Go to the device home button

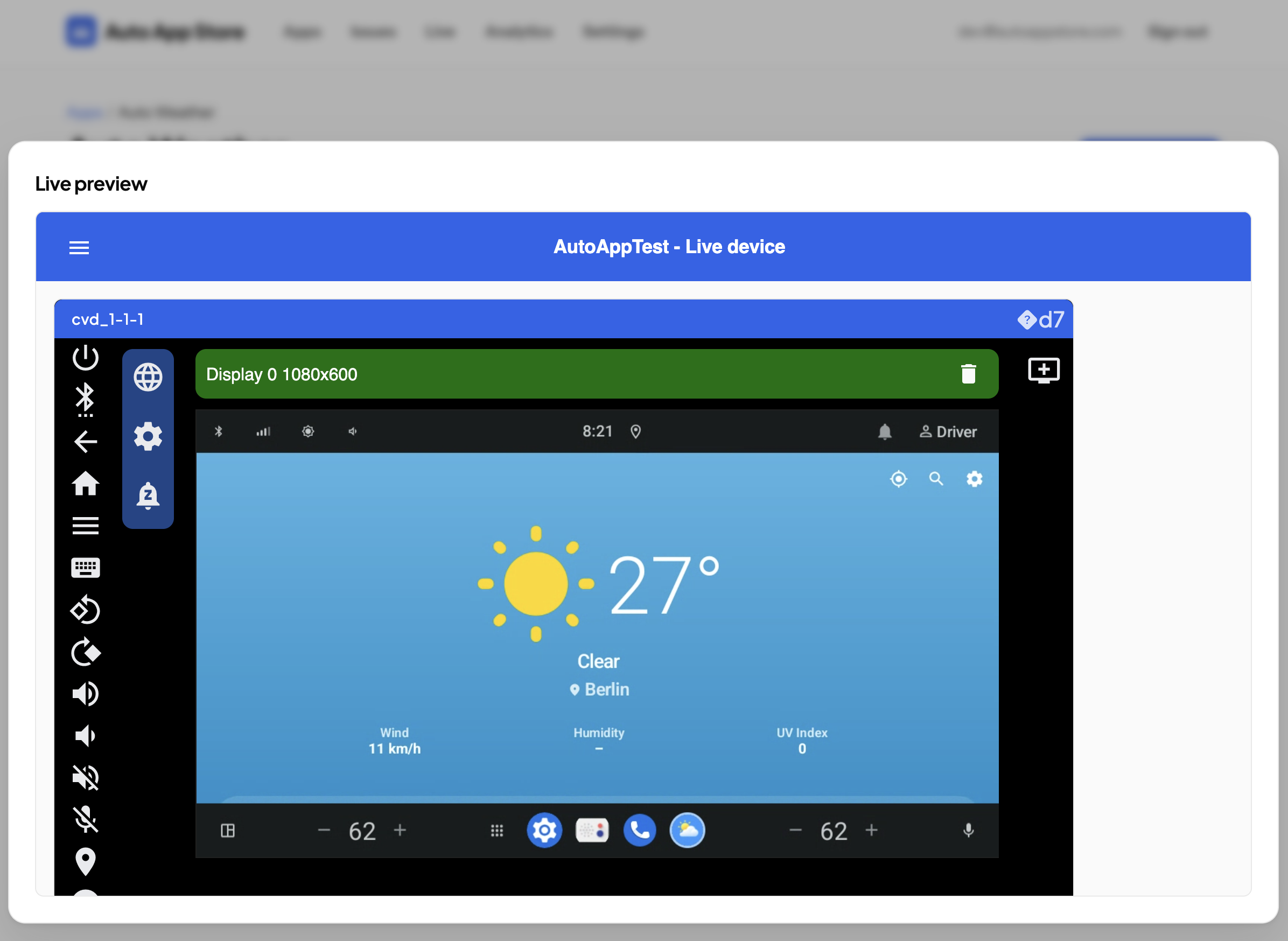[x=86, y=484]
